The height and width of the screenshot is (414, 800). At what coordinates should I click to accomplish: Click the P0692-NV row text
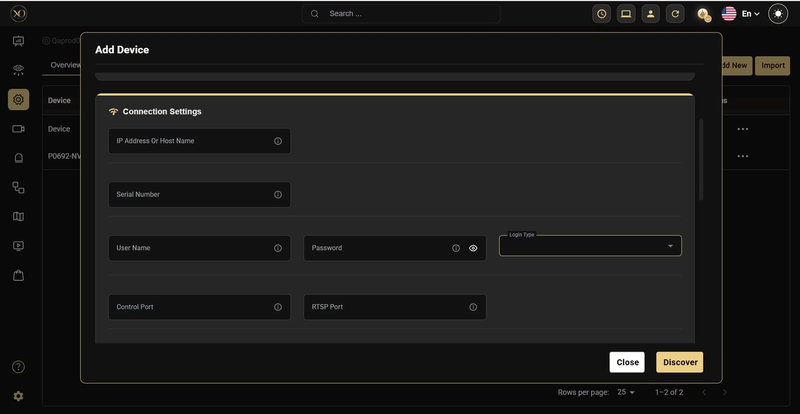point(64,156)
